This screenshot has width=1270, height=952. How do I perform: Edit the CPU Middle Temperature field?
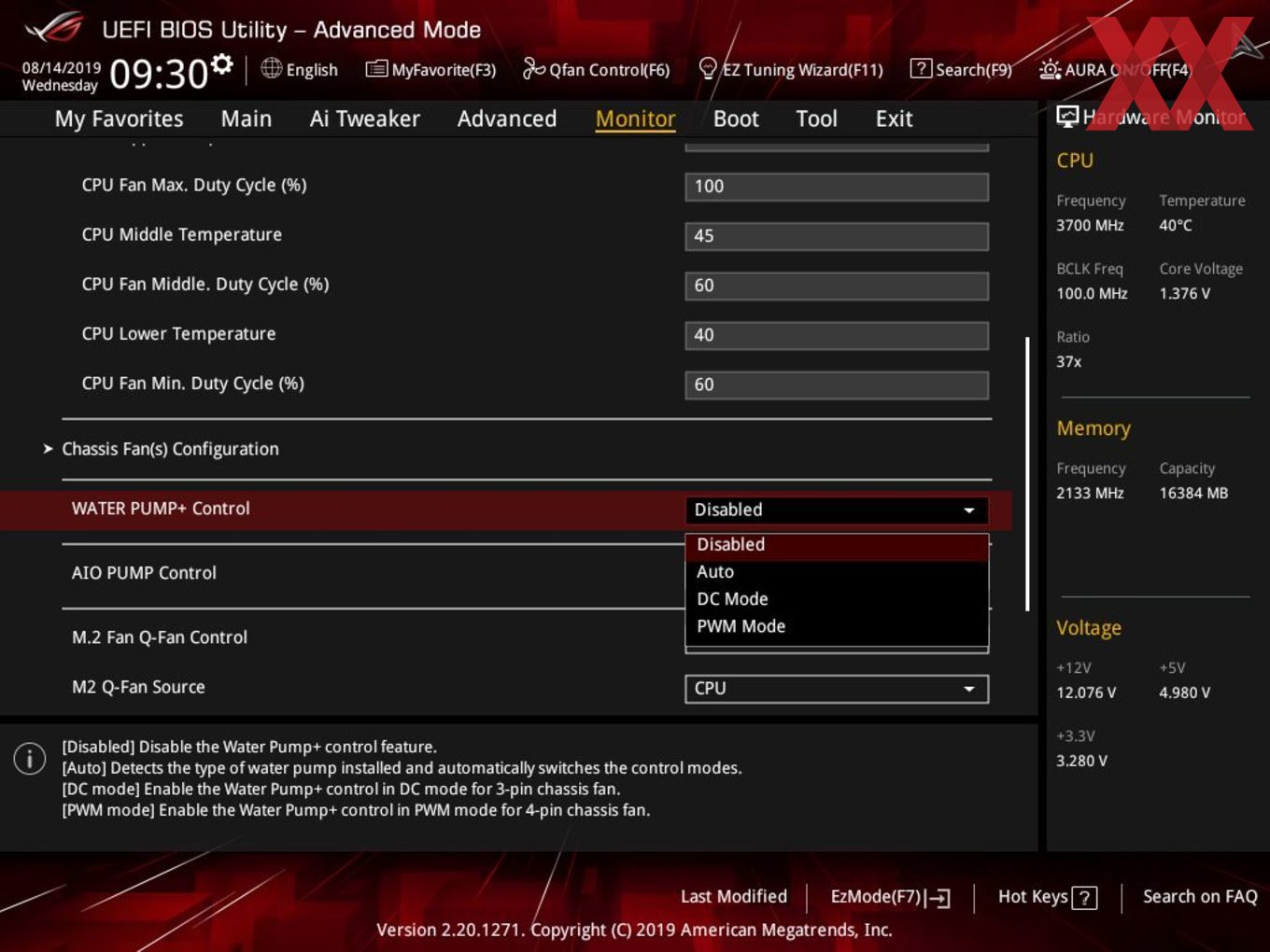(x=836, y=236)
